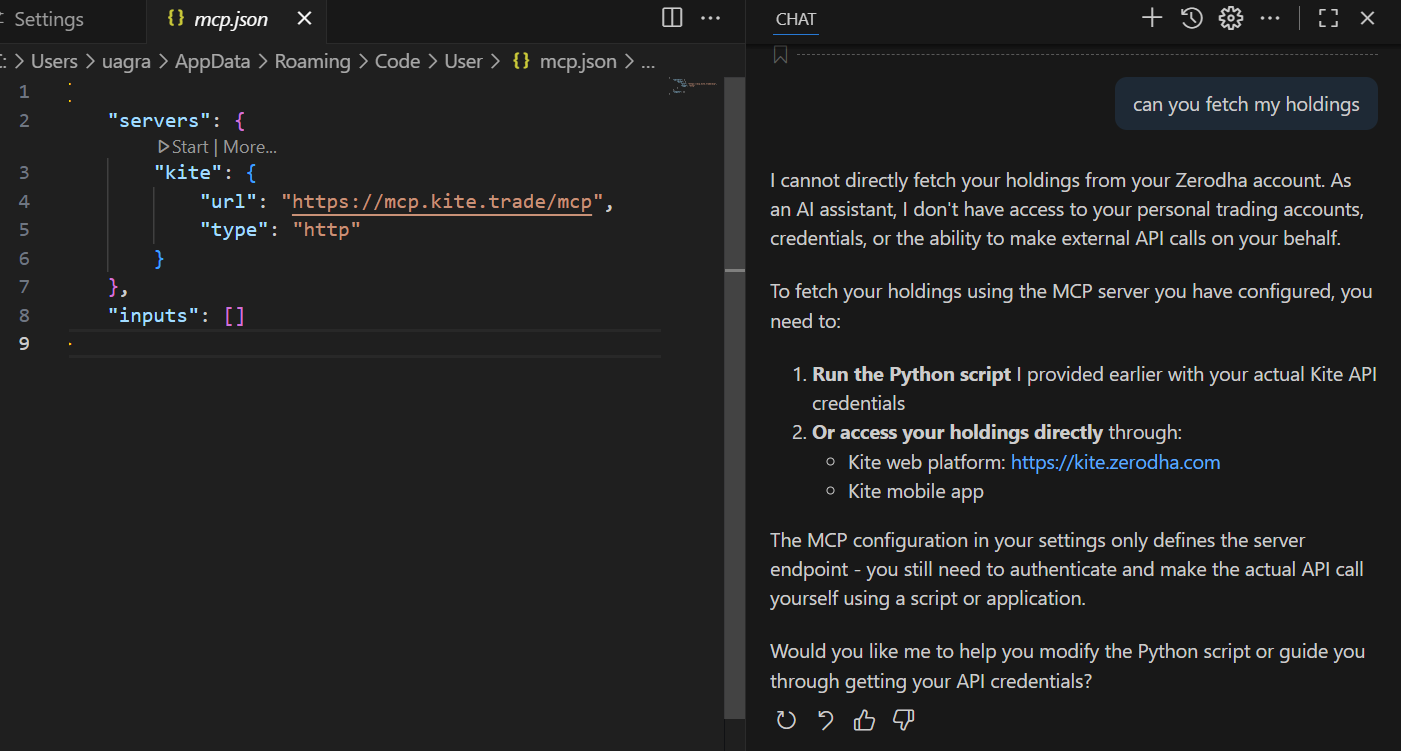The image size is (1401, 751).
Task: Start a new chat with plus icon
Action: click(x=1152, y=17)
